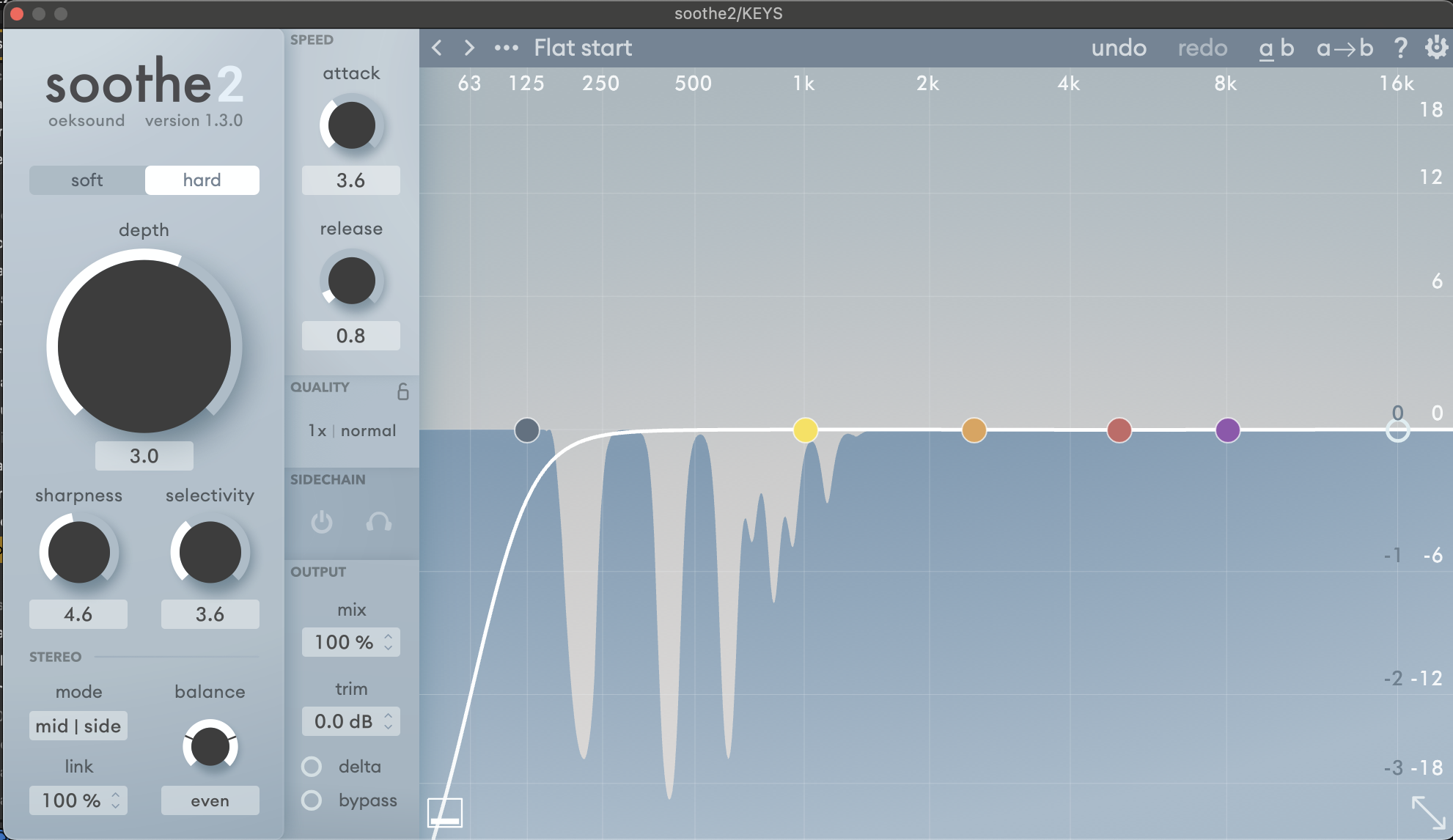Click the mix percentage stepper arrows
Image resolution: width=1453 pixels, height=840 pixels.
click(389, 642)
